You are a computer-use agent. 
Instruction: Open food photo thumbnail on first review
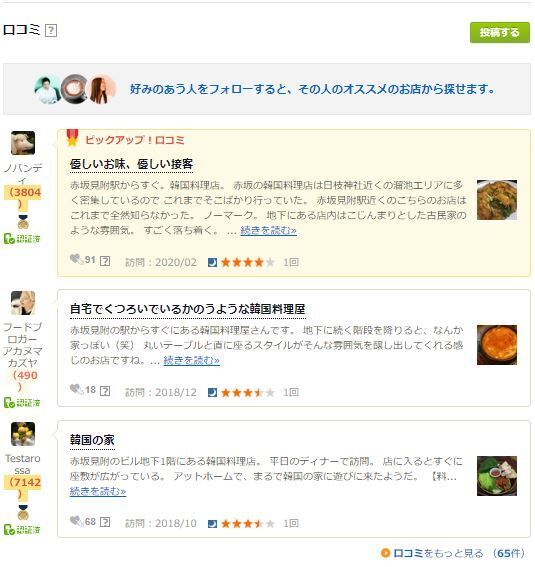[x=497, y=200]
